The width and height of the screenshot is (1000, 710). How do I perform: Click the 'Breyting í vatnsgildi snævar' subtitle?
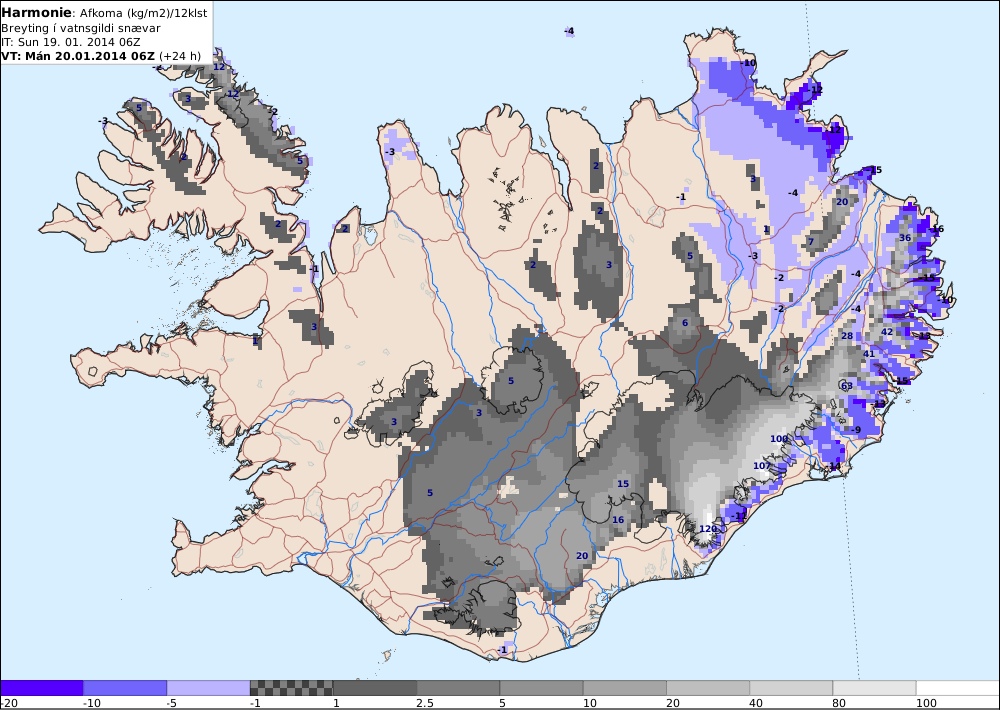coord(81,28)
